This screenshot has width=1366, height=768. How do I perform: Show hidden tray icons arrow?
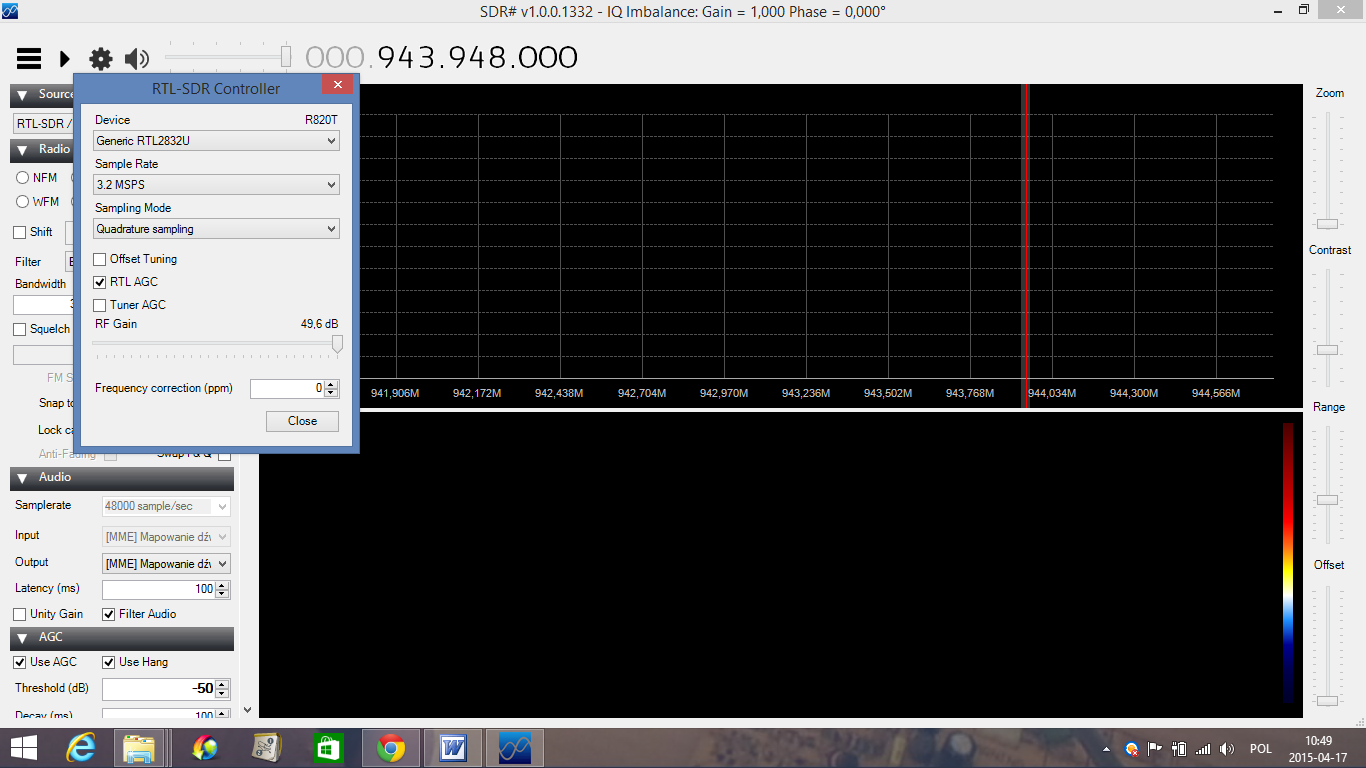click(x=1106, y=749)
